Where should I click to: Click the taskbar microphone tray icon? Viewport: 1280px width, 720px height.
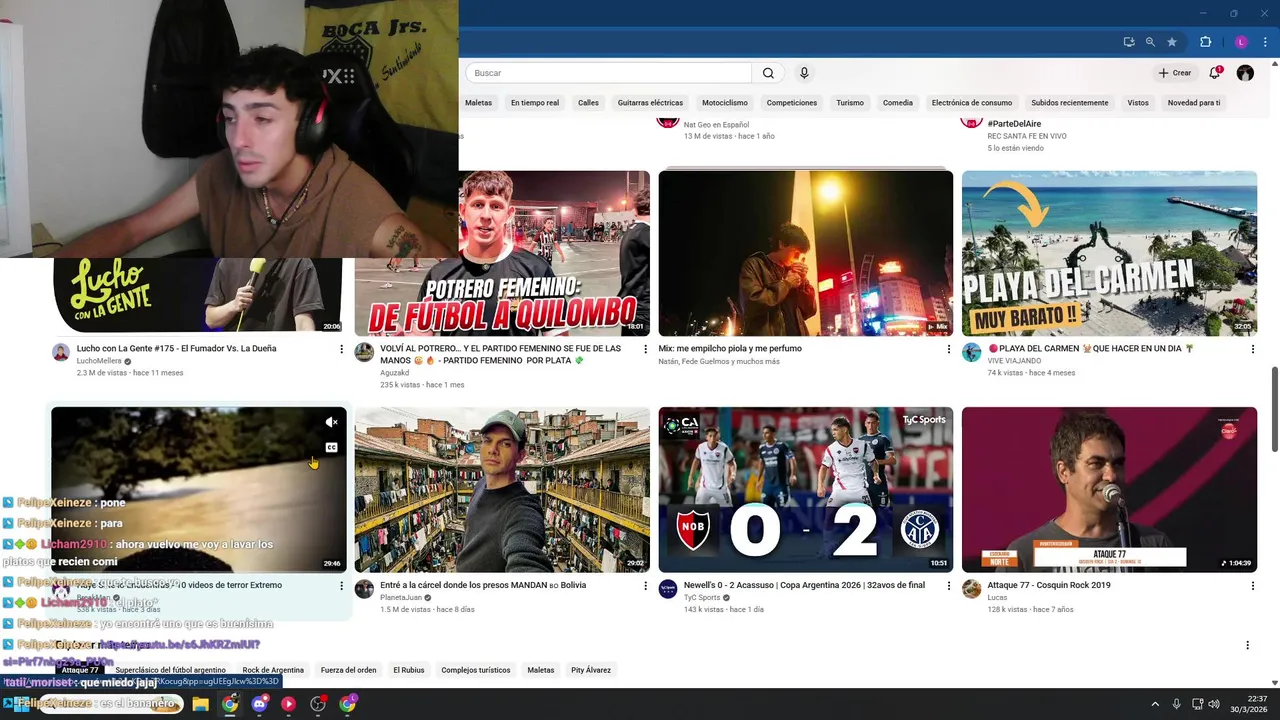(1176, 704)
